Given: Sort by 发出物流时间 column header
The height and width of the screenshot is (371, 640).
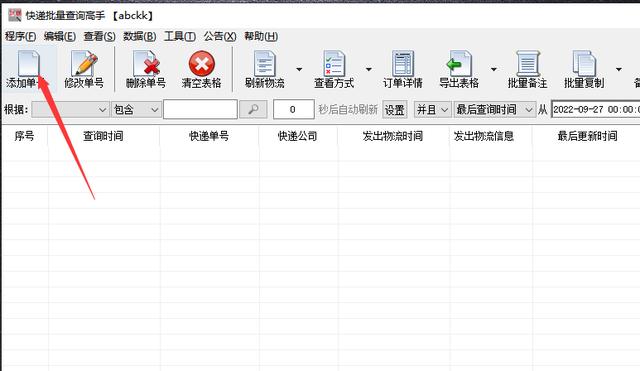Looking at the screenshot, I should (393, 136).
